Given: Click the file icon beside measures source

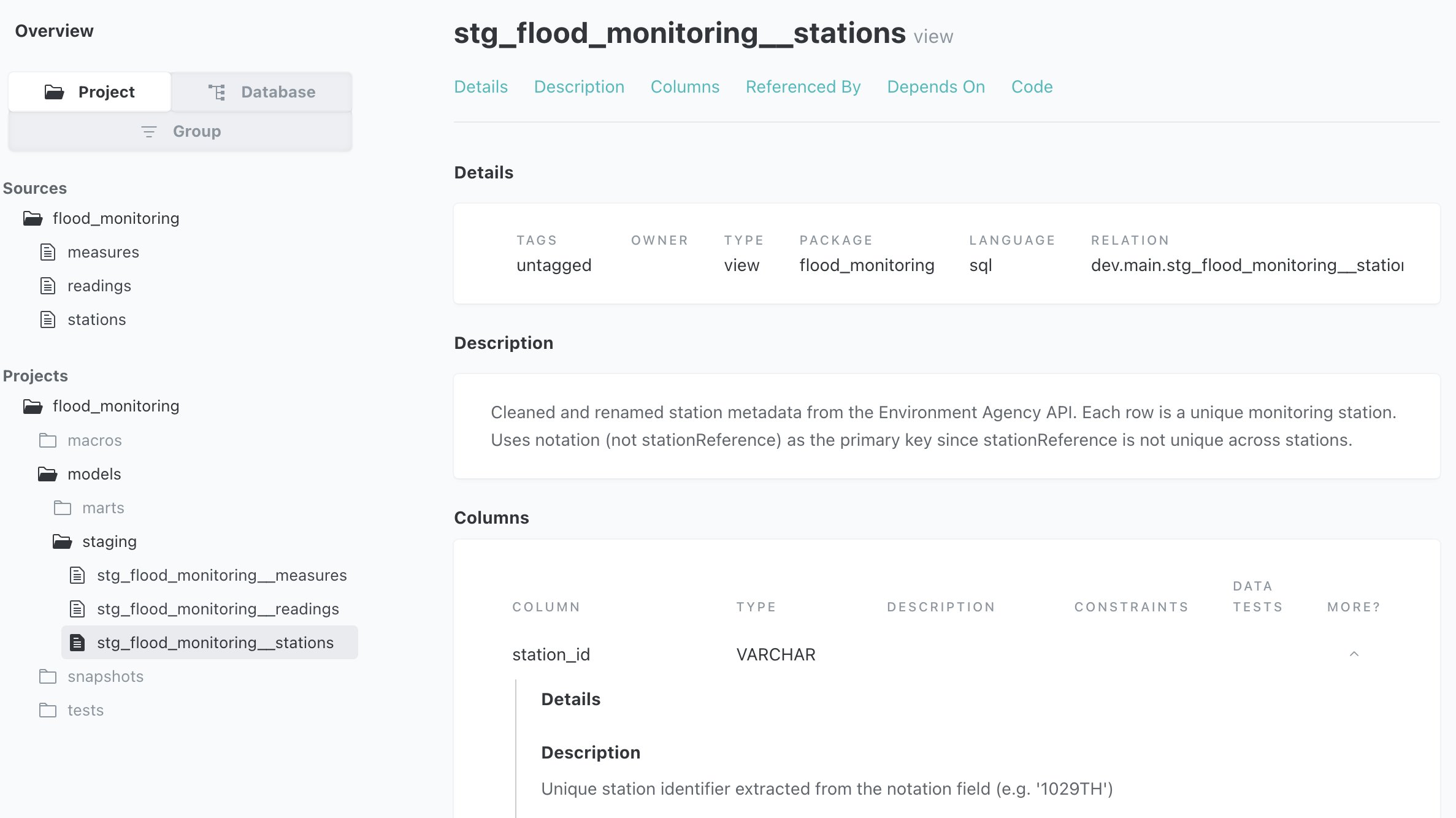Looking at the screenshot, I should coord(48,251).
